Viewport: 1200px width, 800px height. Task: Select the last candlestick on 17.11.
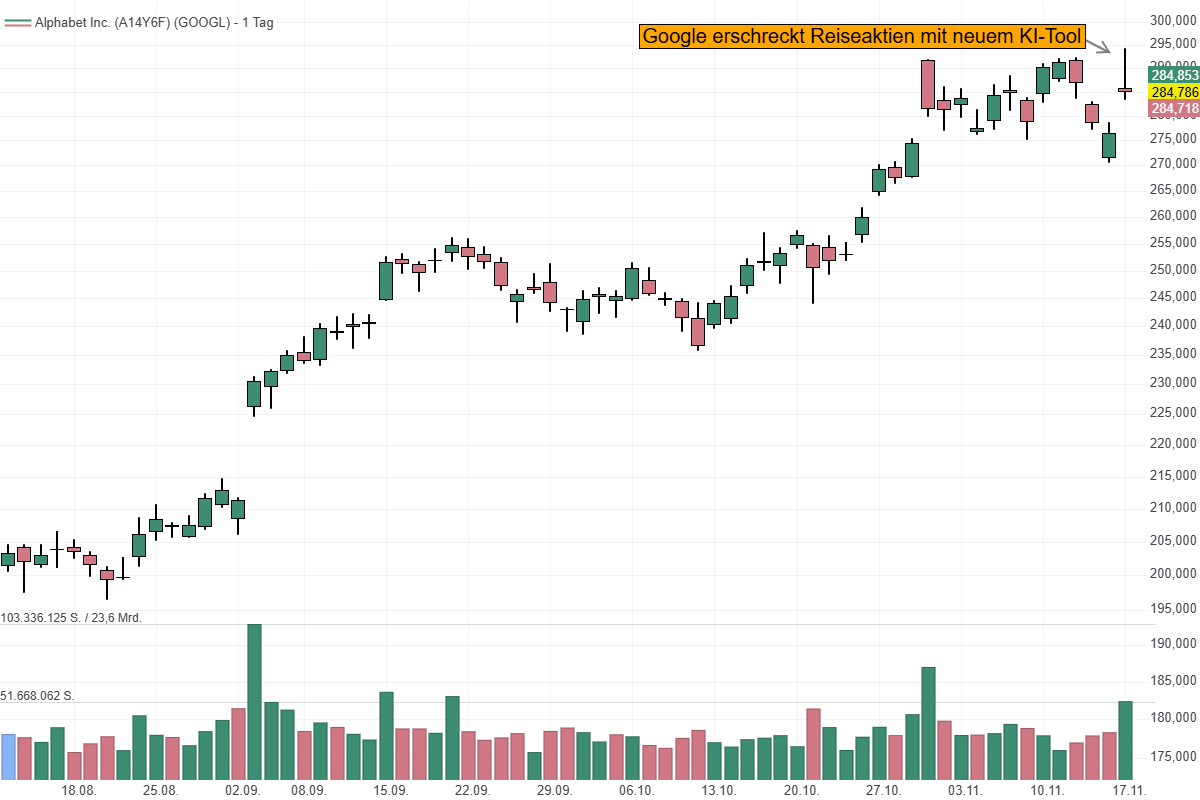click(x=1125, y=89)
